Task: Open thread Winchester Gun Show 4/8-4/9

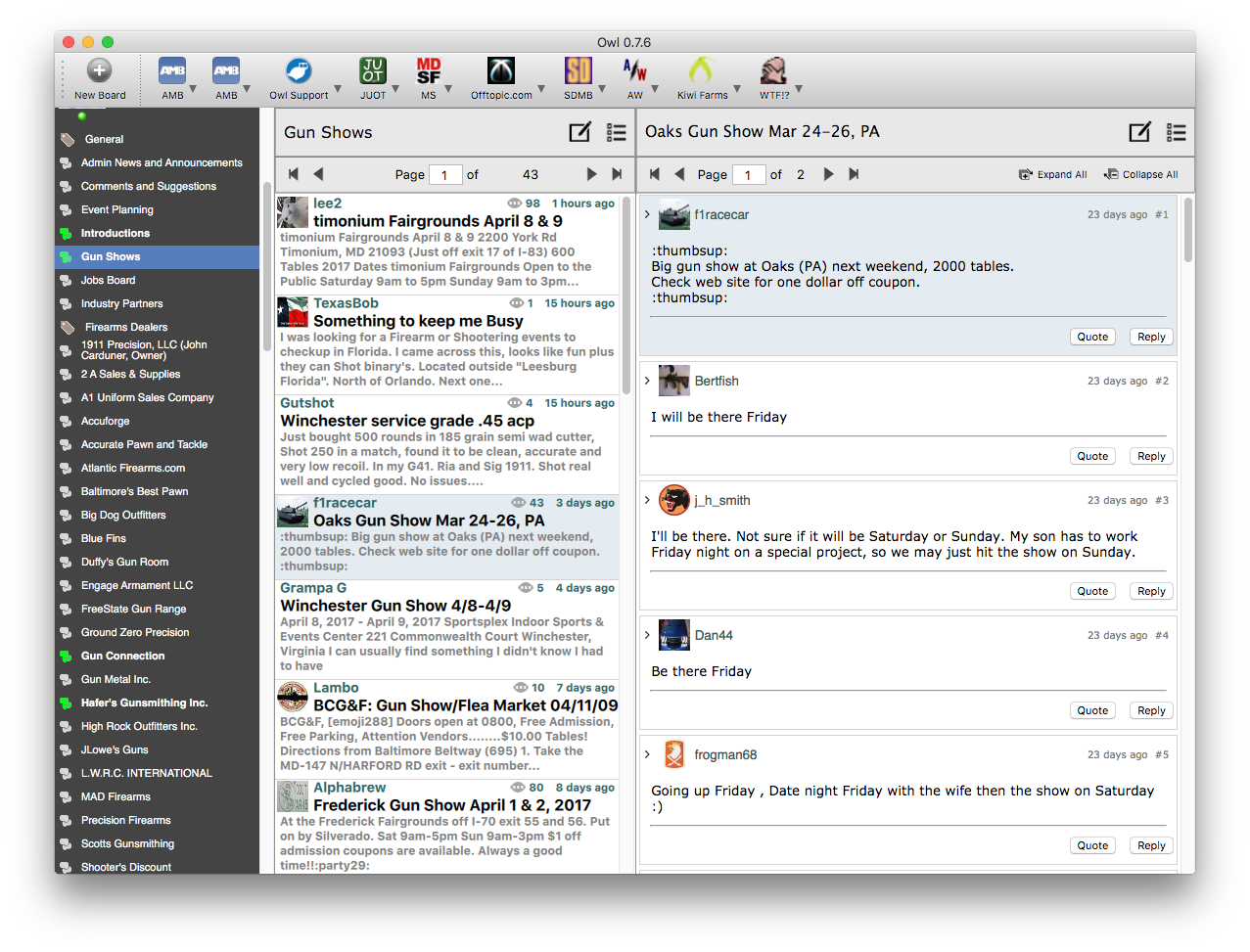Action: click(x=395, y=606)
